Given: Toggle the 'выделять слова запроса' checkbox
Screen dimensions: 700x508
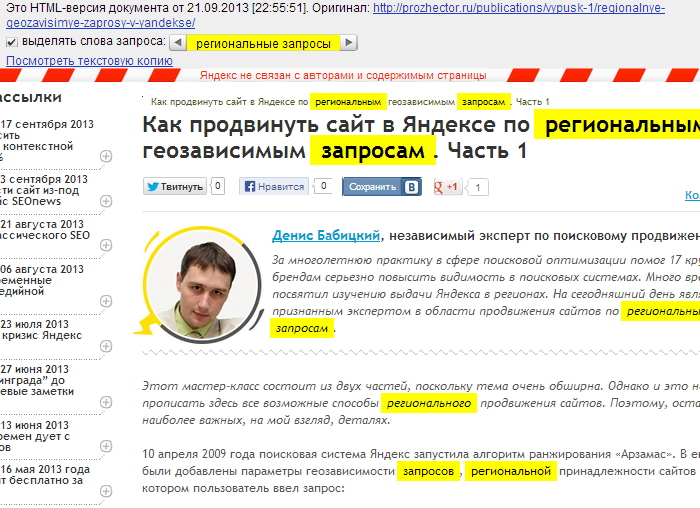Looking at the screenshot, I should (12, 42).
